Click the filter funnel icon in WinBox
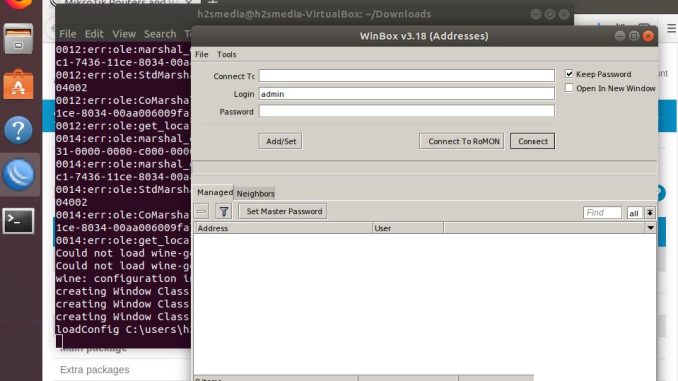Viewport: 678px width, 381px height. (224, 211)
